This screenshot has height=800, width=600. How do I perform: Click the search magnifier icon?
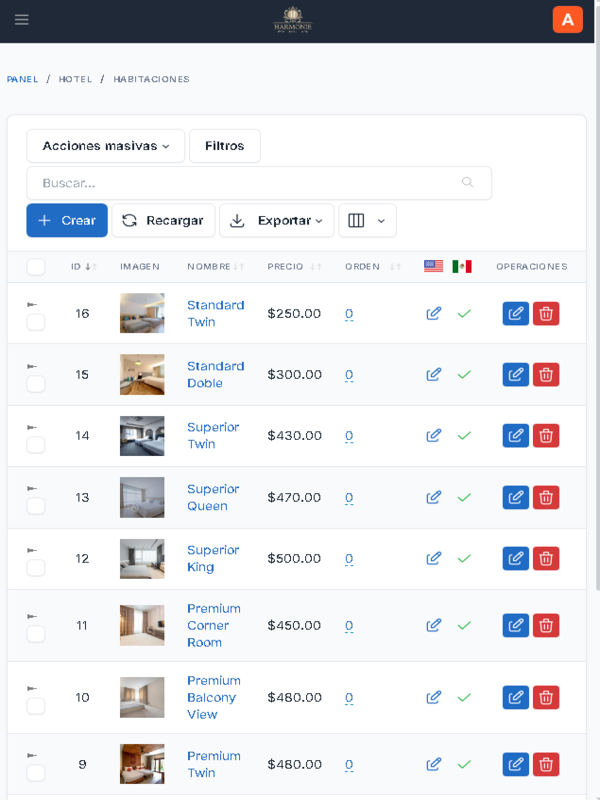click(468, 183)
